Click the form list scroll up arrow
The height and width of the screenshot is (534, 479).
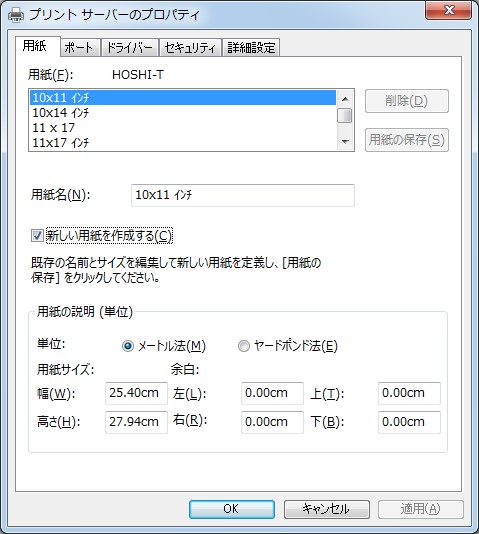pyautogui.click(x=345, y=99)
